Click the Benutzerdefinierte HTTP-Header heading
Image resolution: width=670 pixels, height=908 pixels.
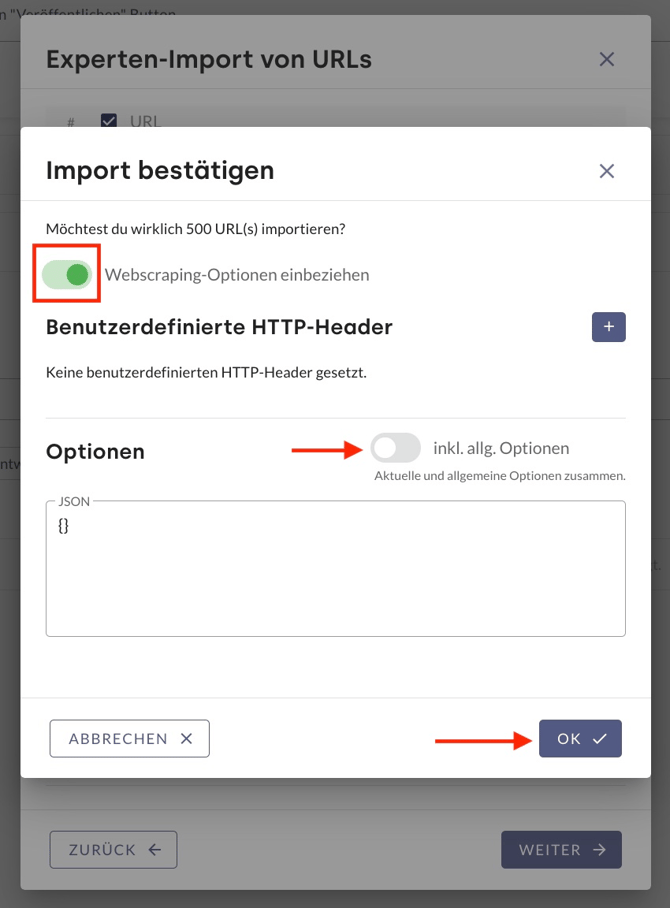(219, 327)
